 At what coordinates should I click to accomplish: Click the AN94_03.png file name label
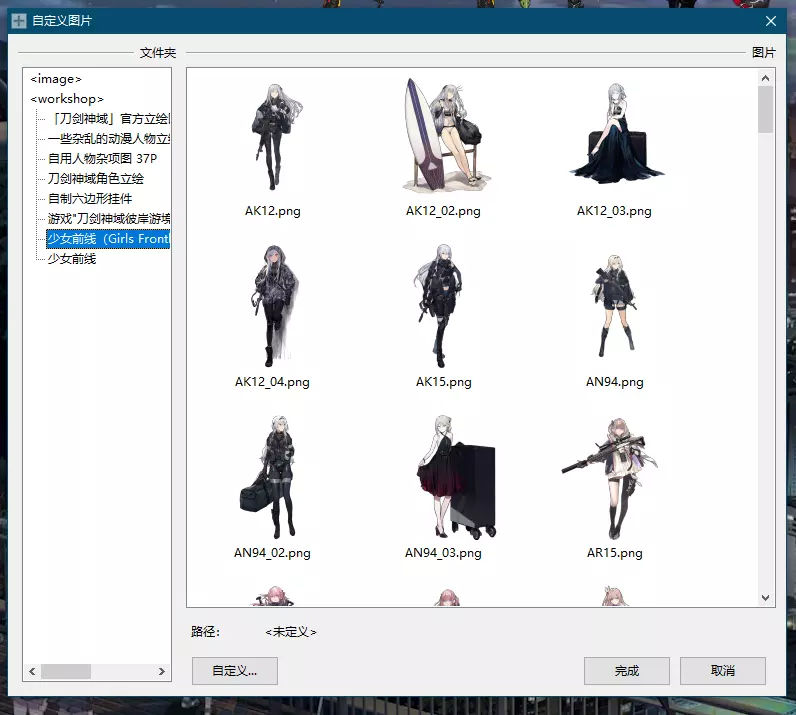[x=443, y=553]
